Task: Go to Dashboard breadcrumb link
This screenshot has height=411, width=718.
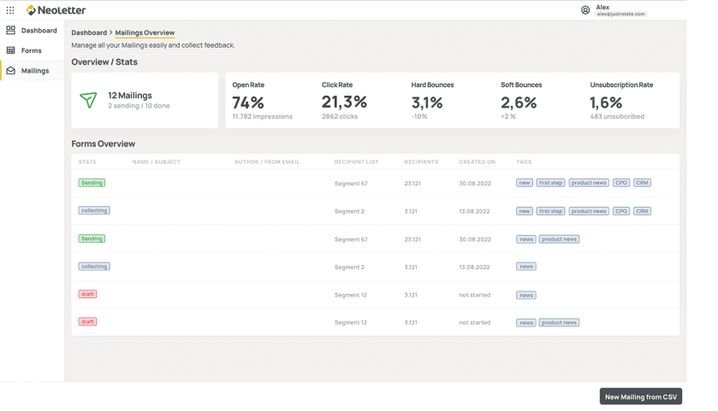Action: pos(89,32)
